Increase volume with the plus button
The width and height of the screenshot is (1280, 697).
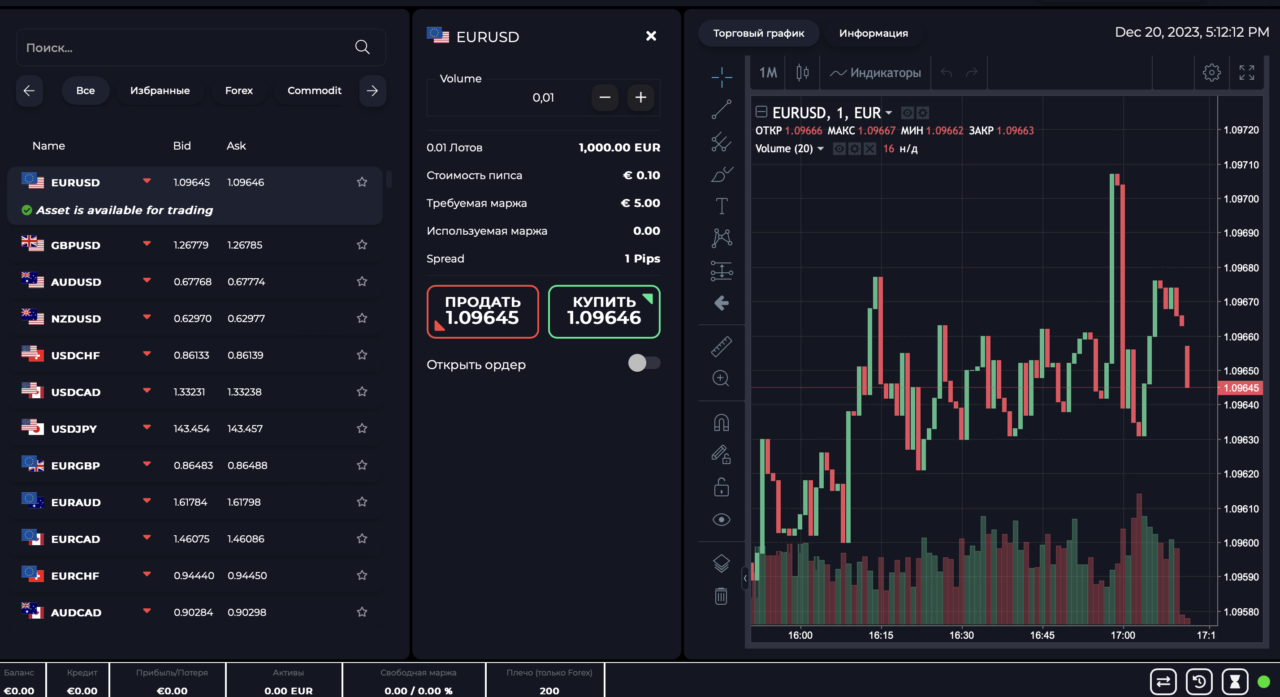(x=641, y=98)
